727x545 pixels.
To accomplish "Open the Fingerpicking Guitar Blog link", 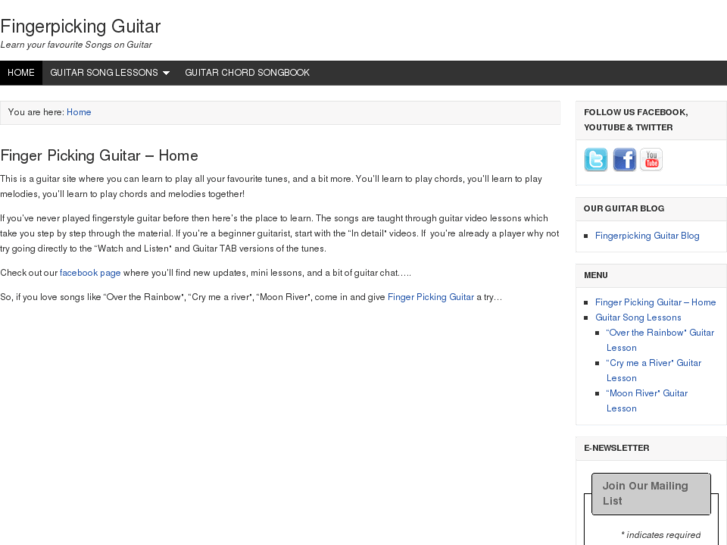I will [x=647, y=236].
